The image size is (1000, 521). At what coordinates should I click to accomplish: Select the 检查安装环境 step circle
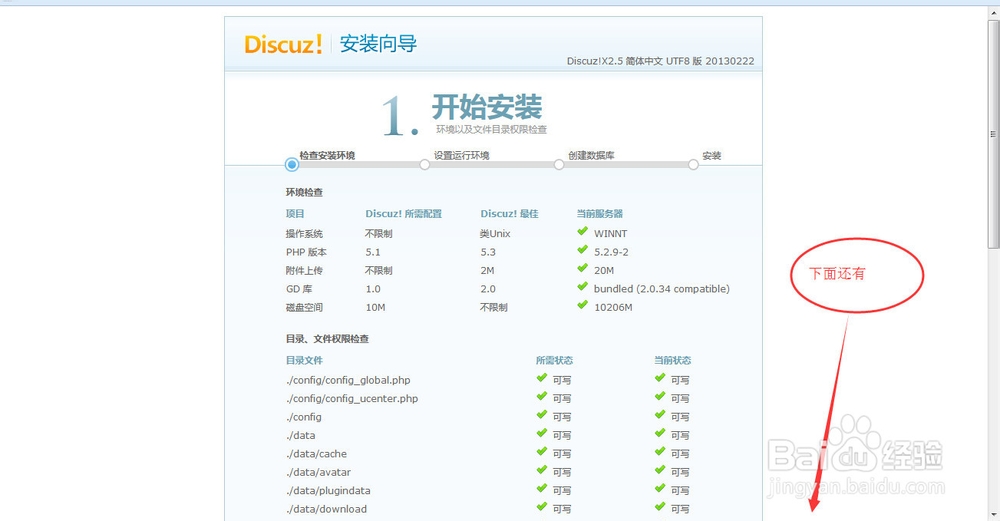pos(291,165)
